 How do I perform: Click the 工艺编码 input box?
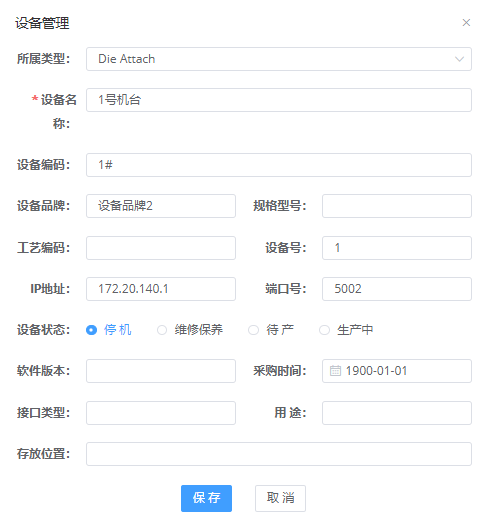161,248
